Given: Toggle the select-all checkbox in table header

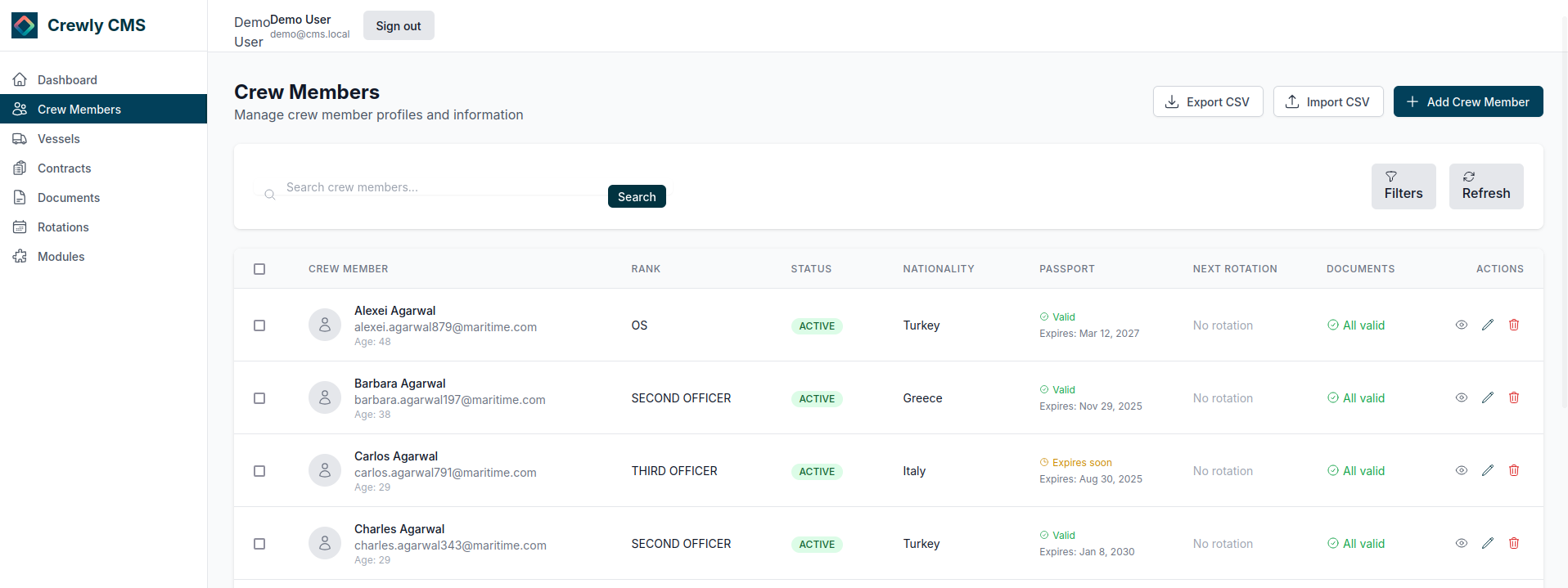Looking at the screenshot, I should pos(259,269).
